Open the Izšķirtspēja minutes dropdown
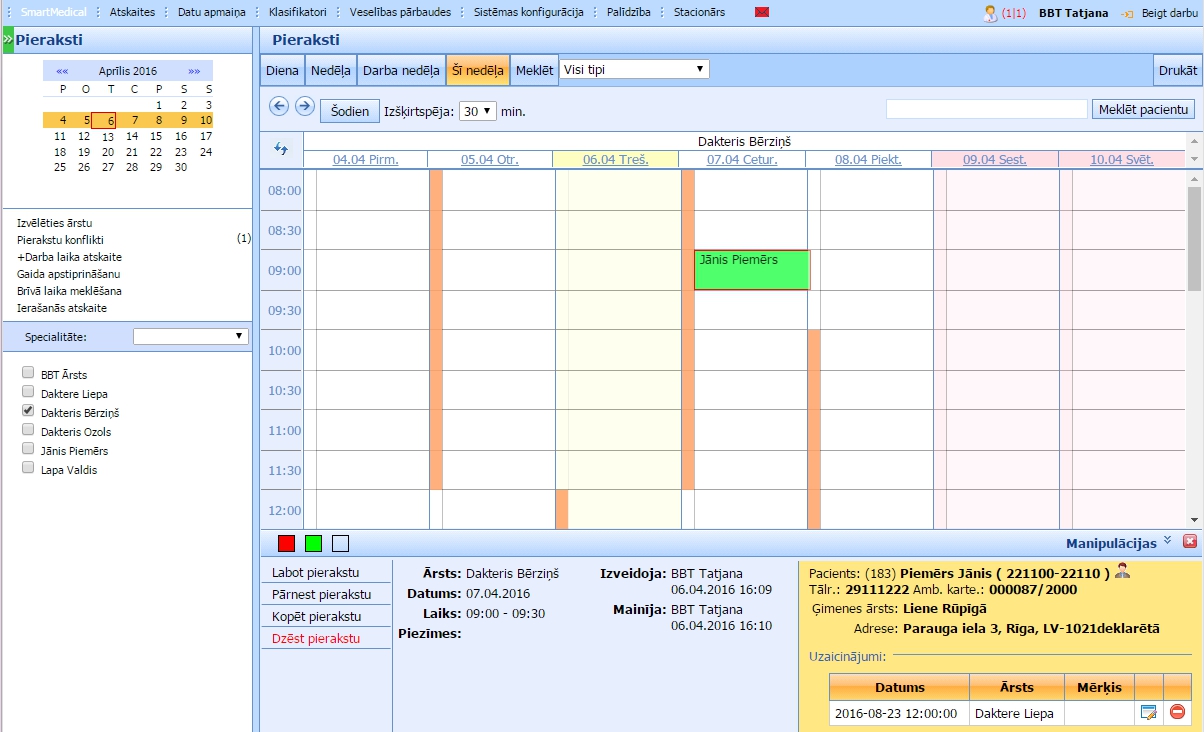The height and width of the screenshot is (732, 1204). (477, 111)
